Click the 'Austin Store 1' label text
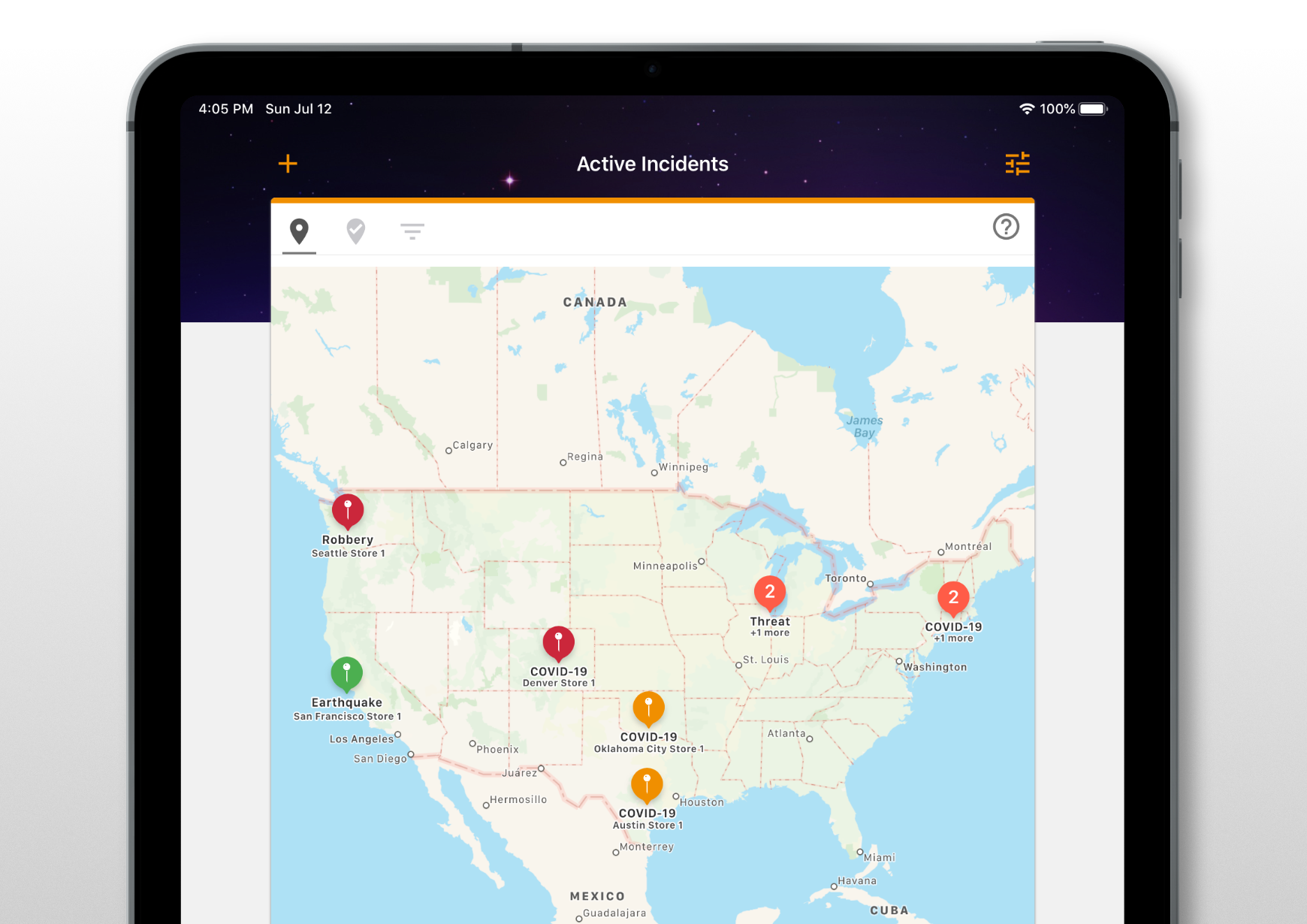1307x924 pixels. tap(647, 825)
